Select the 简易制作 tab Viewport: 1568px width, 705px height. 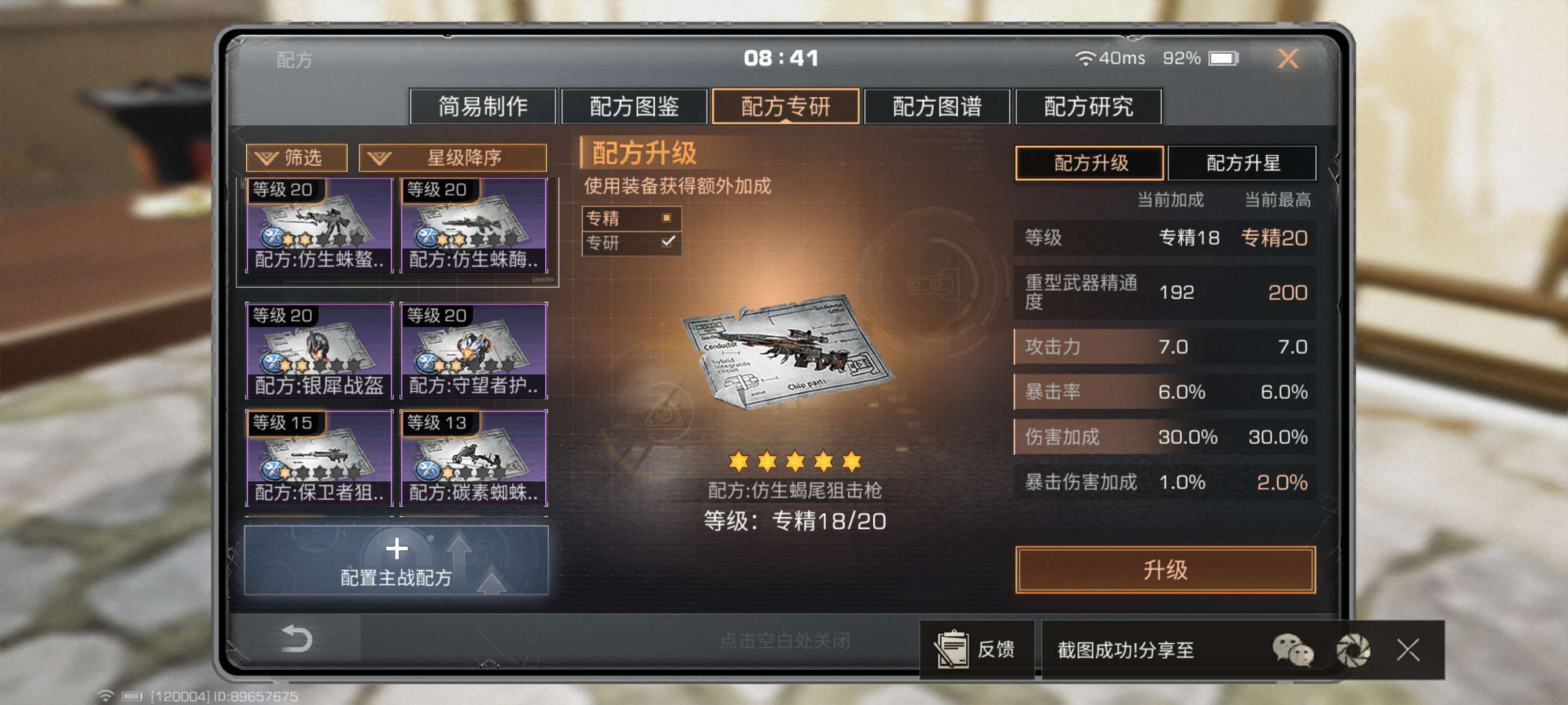pyautogui.click(x=483, y=106)
